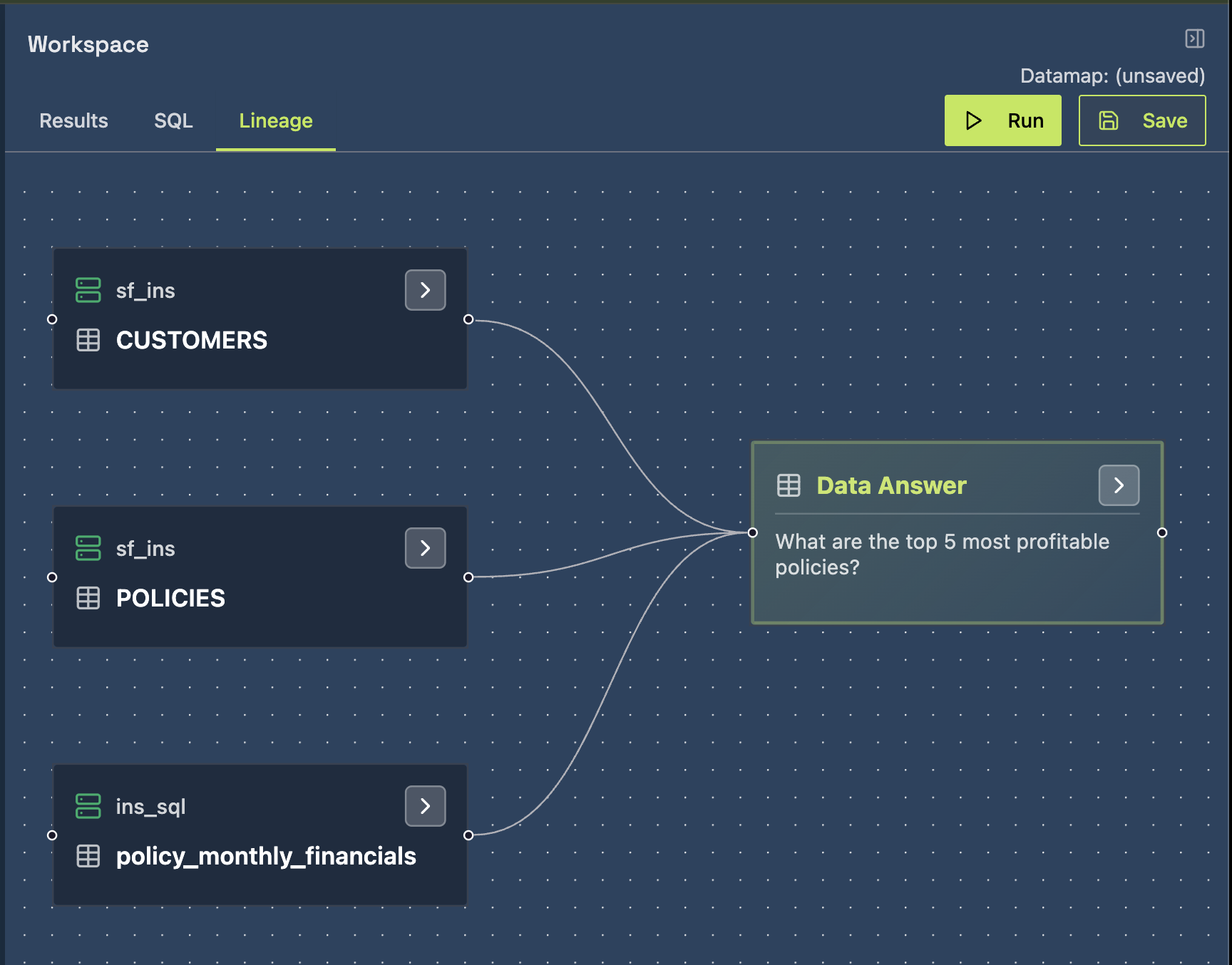
Task: Expand the CUSTOMERS node chevron
Action: [426, 290]
